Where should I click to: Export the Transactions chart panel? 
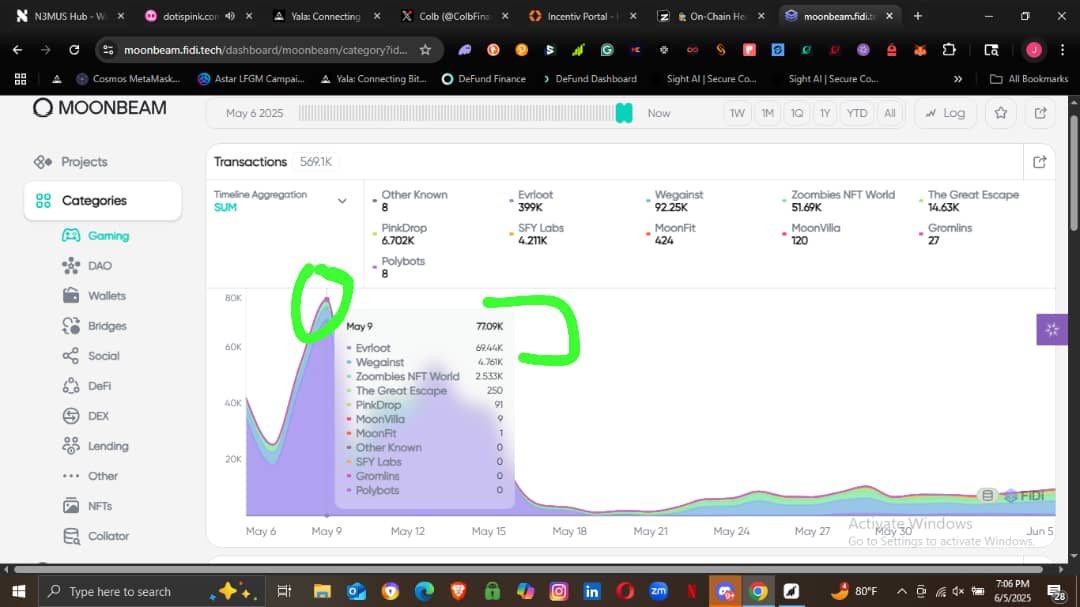click(1039, 162)
